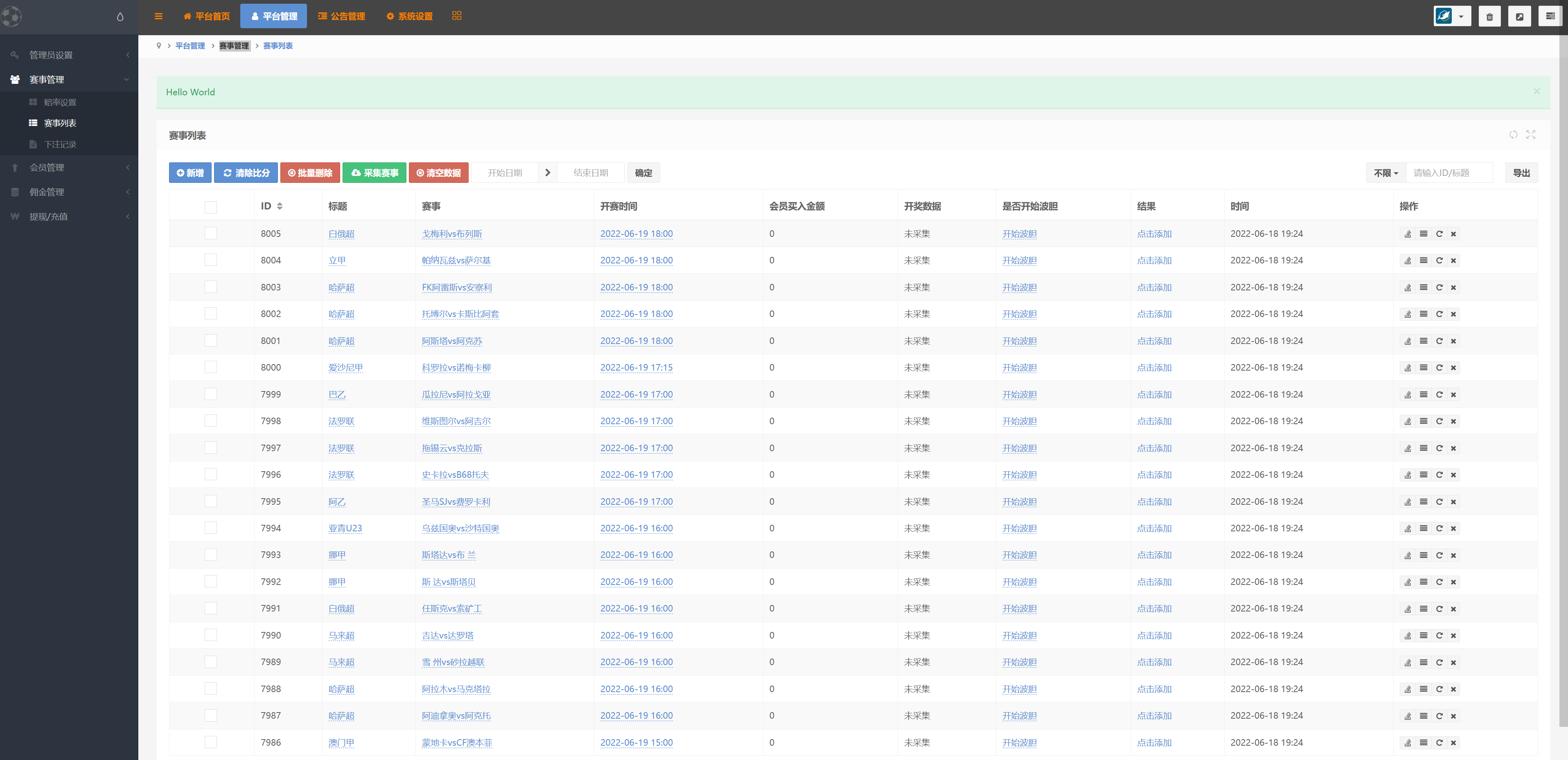This screenshot has height=760, width=1568.
Task: Click the refresh icon for row 8005
Action: pos(1439,234)
